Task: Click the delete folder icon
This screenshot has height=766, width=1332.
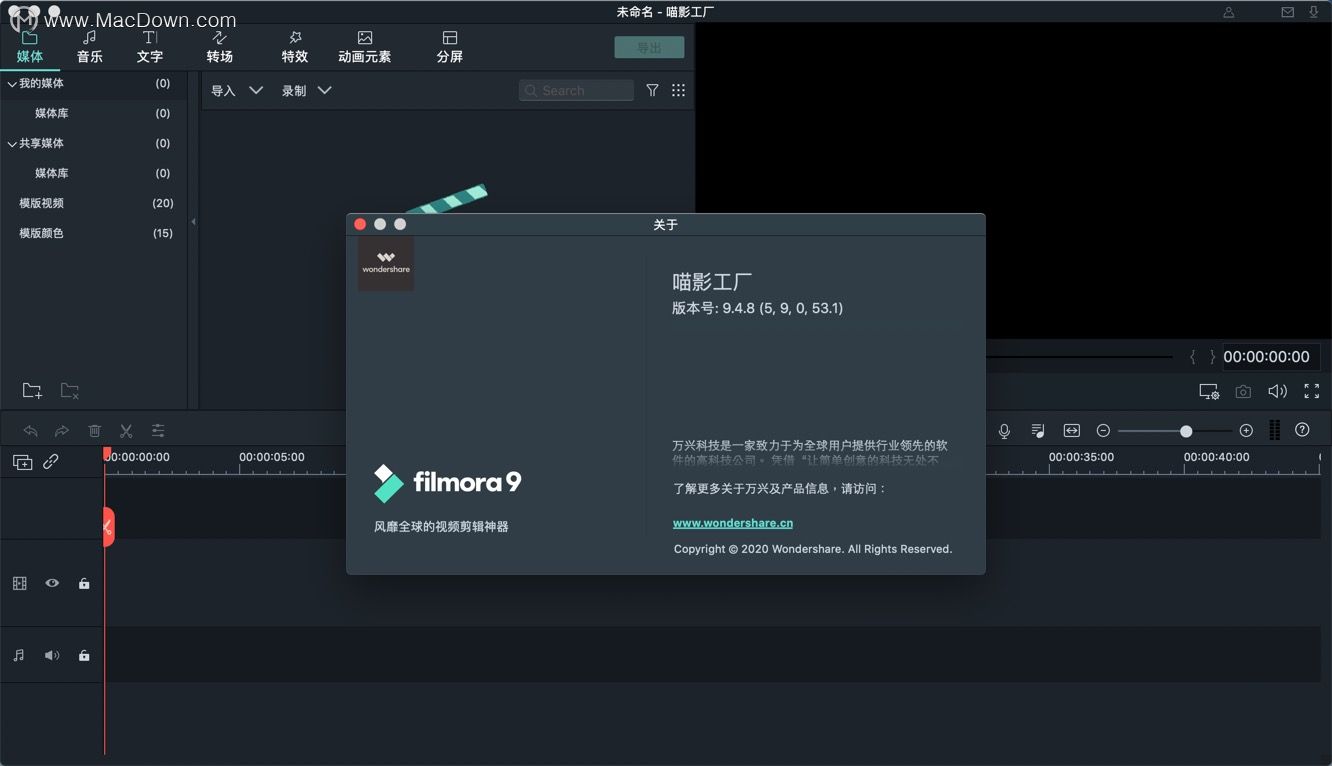Action: click(x=69, y=390)
